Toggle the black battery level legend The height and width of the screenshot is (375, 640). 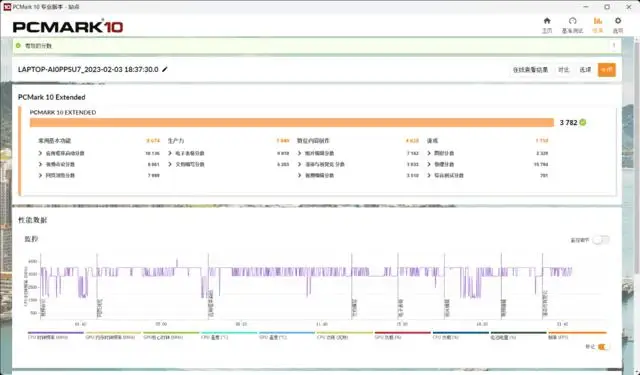click(x=518, y=335)
